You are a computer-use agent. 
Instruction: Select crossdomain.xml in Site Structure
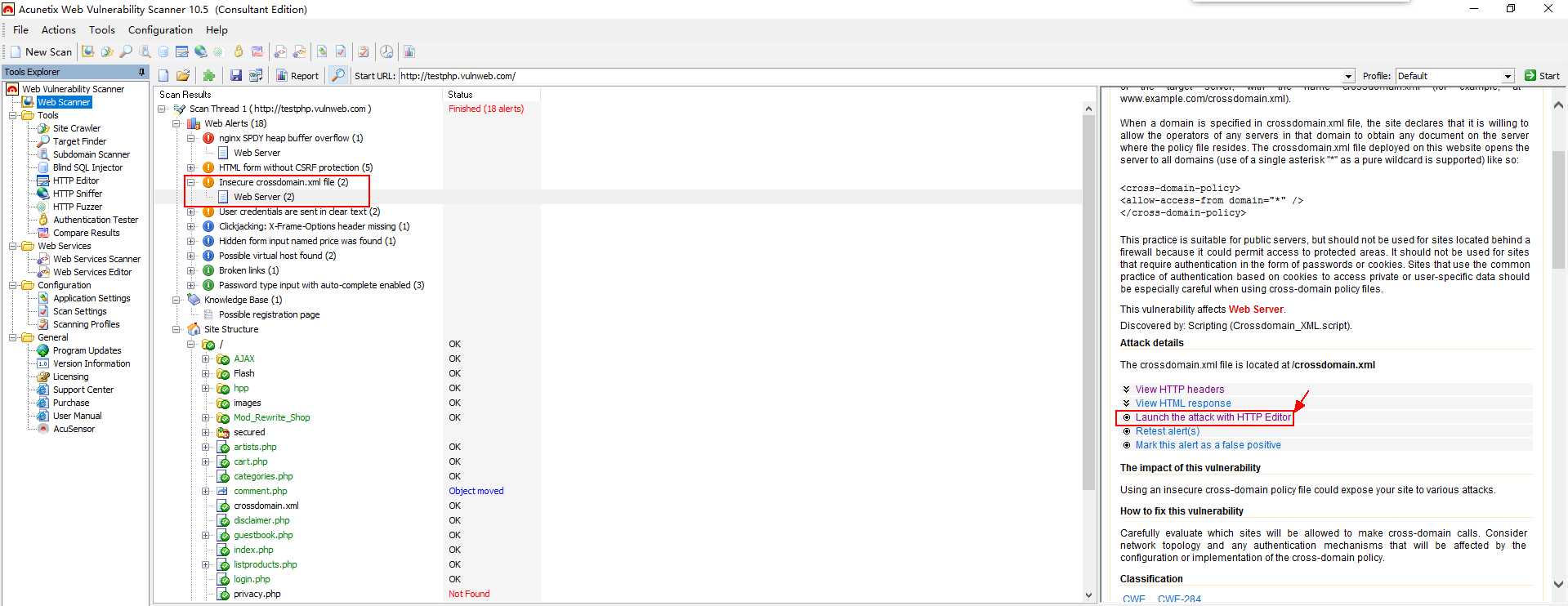266,506
